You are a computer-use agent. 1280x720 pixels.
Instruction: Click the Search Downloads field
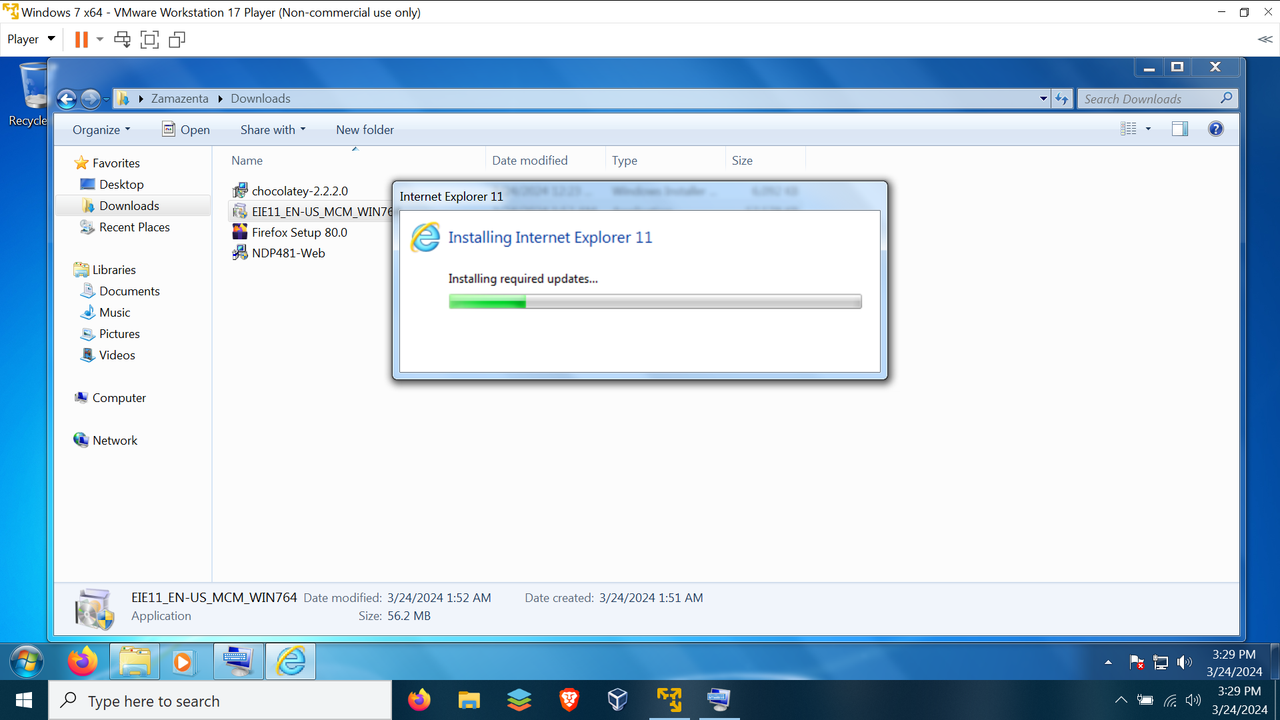1158,99
